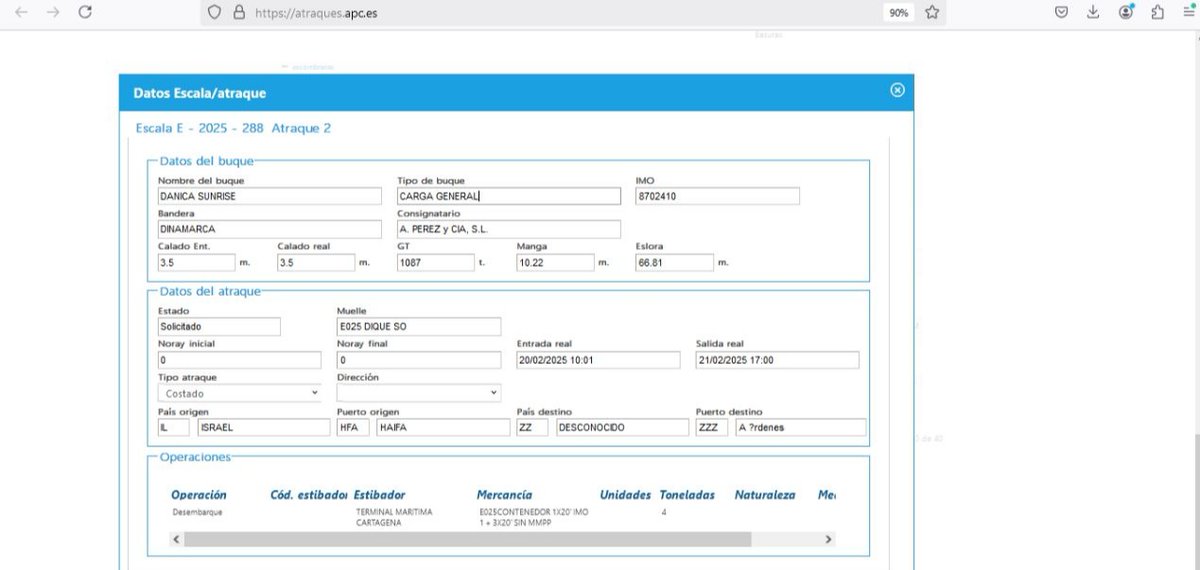The height and width of the screenshot is (570, 1200).
Task: Click the Puerto origen name field HAIFA
Action: pyautogui.click(x=443, y=427)
